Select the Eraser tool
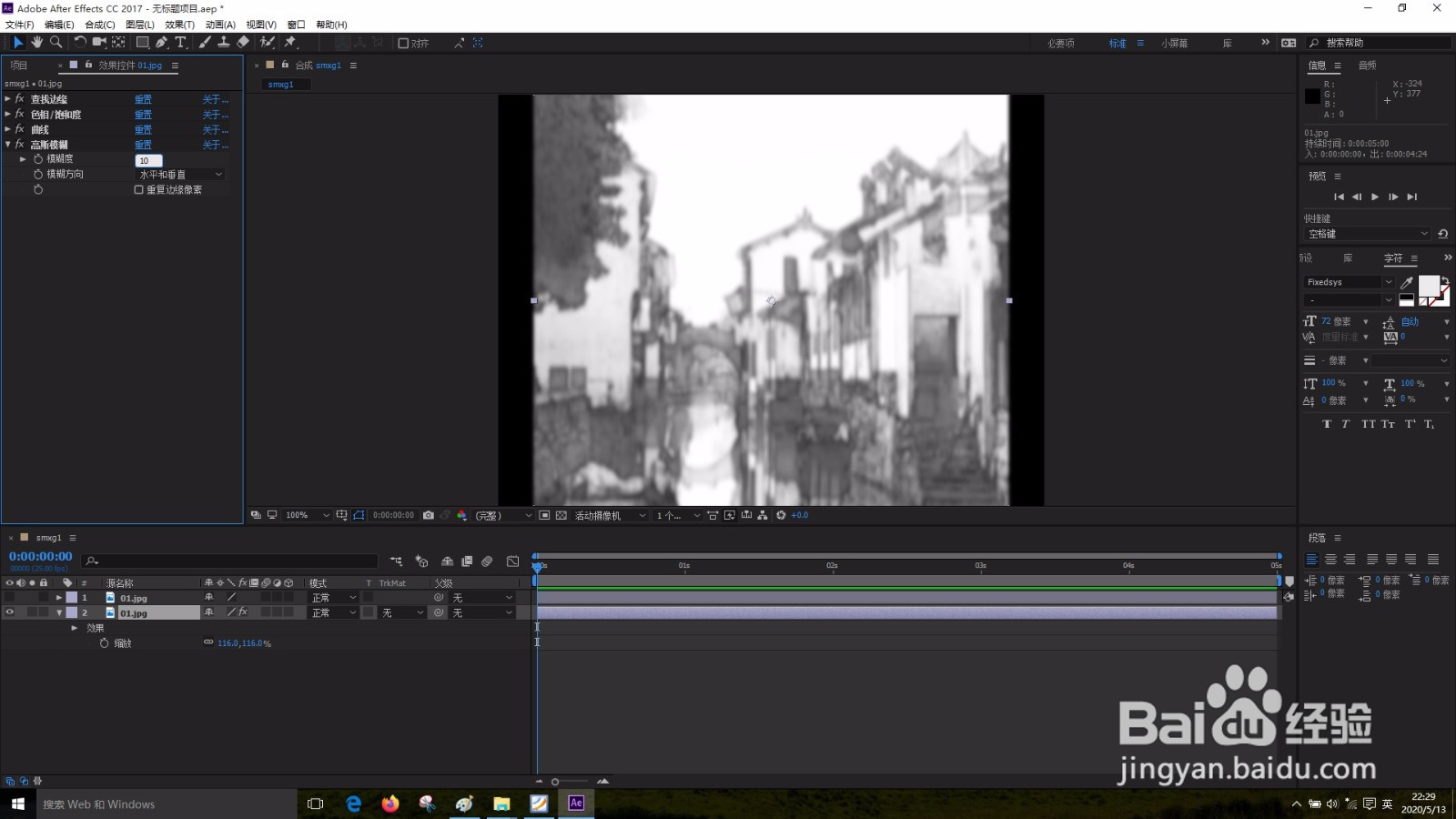The height and width of the screenshot is (819, 1456). click(x=243, y=42)
